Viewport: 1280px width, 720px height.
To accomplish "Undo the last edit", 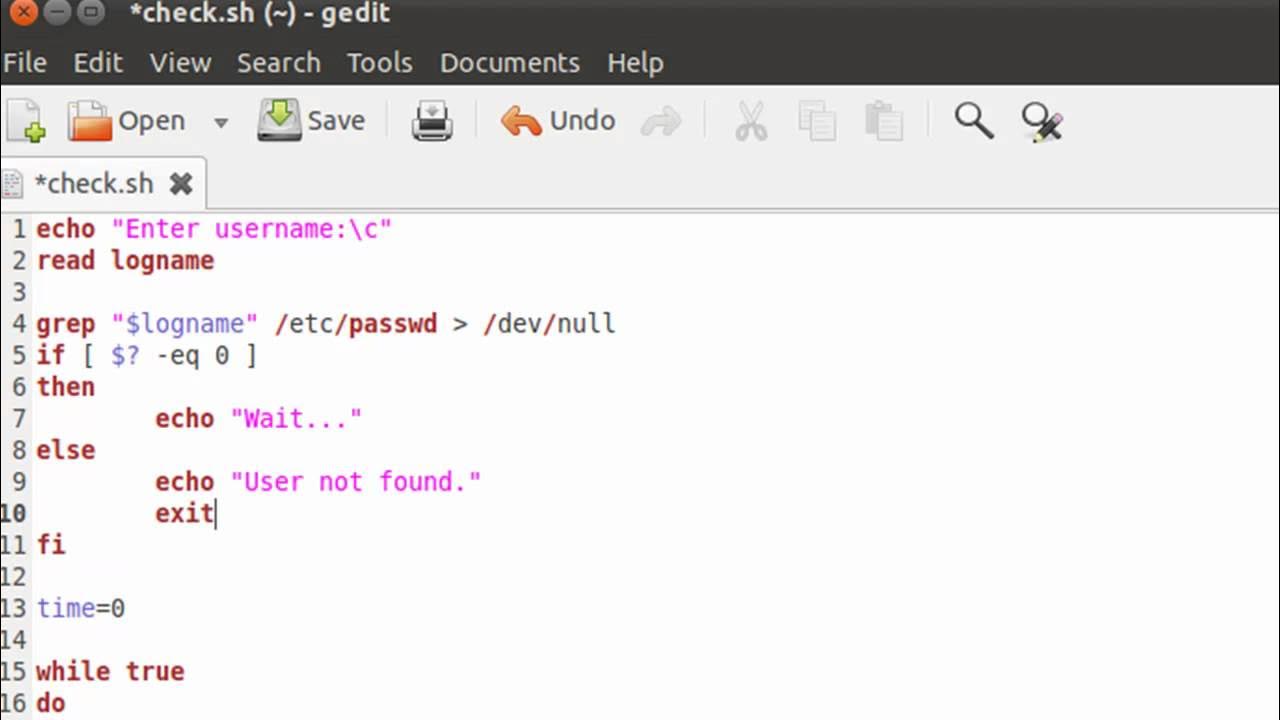I will [558, 121].
